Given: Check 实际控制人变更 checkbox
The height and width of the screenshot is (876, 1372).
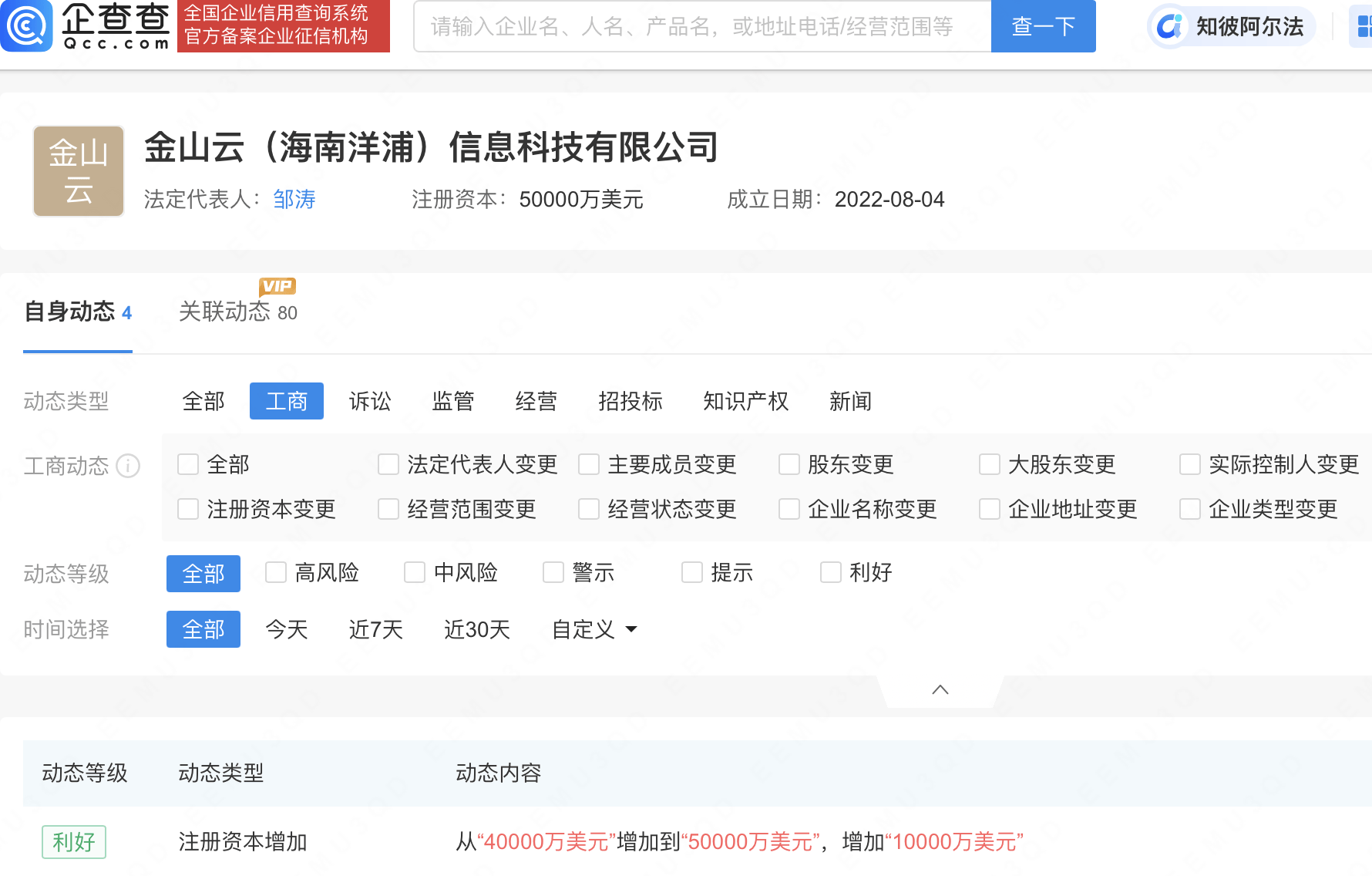Looking at the screenshot, I should [1190, 464].
